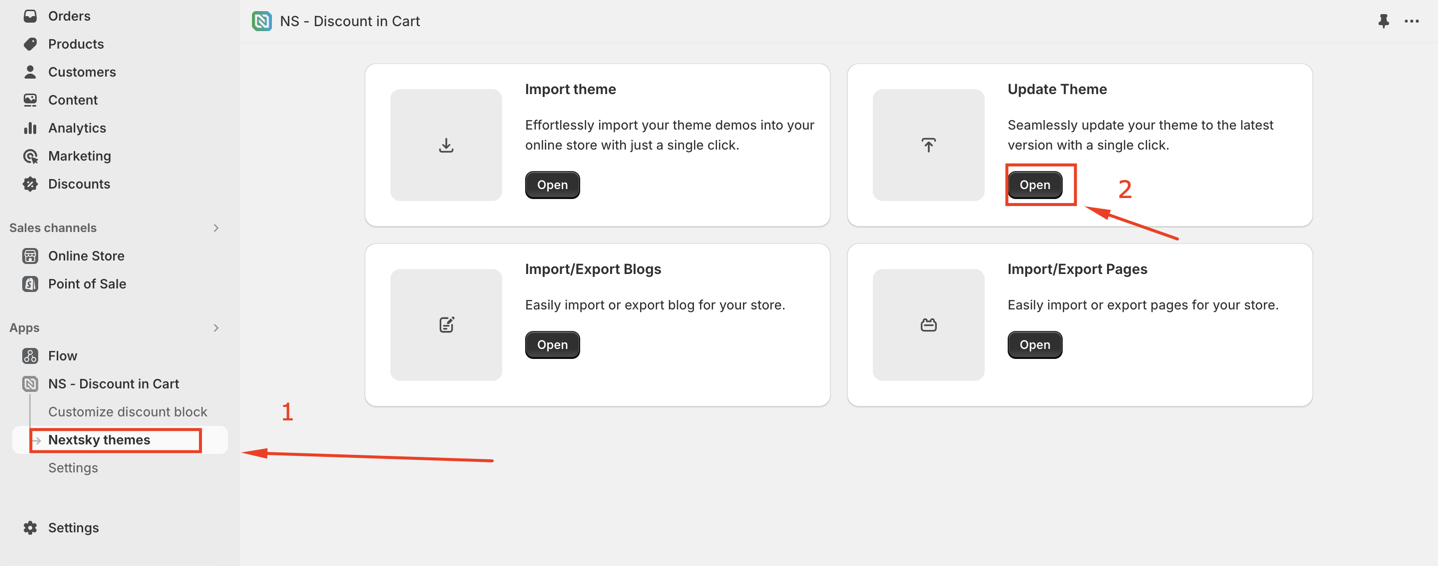Open the bottom Settings with gear icon
This screenshot has height=566, width=1439.
(x=73, y=528)
